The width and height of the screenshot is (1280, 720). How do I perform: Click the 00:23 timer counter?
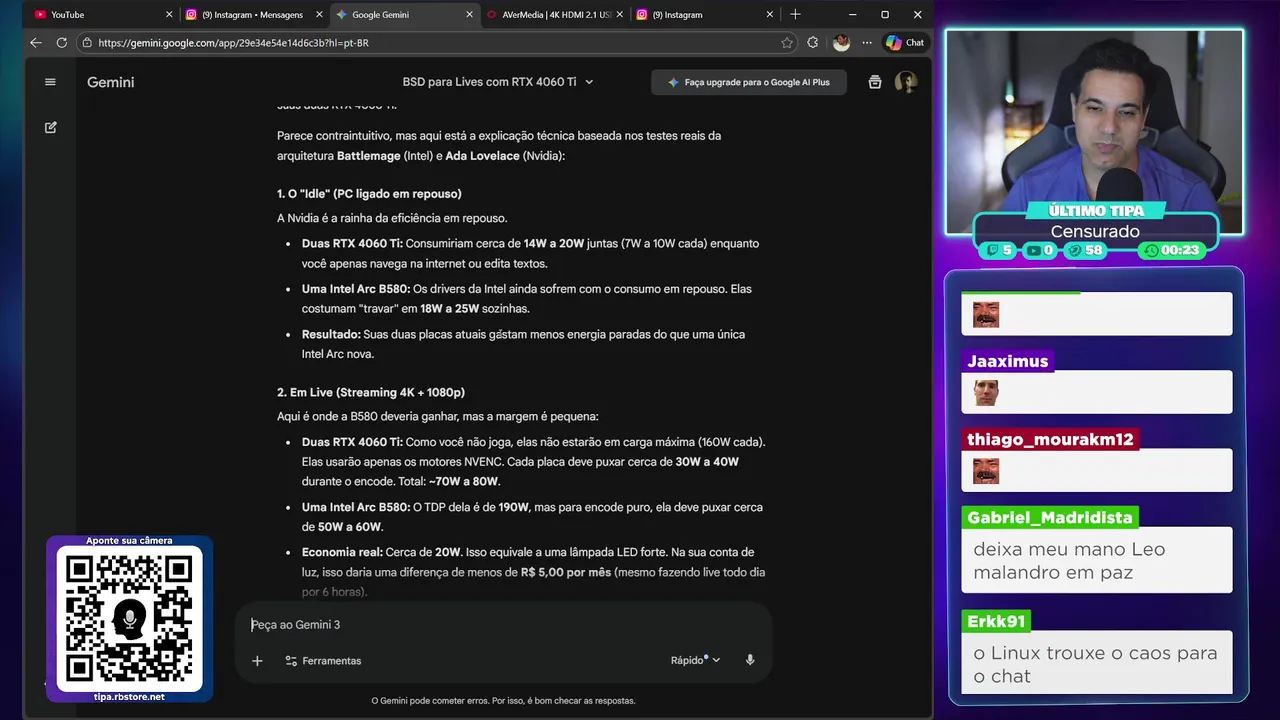(1172, 250)
